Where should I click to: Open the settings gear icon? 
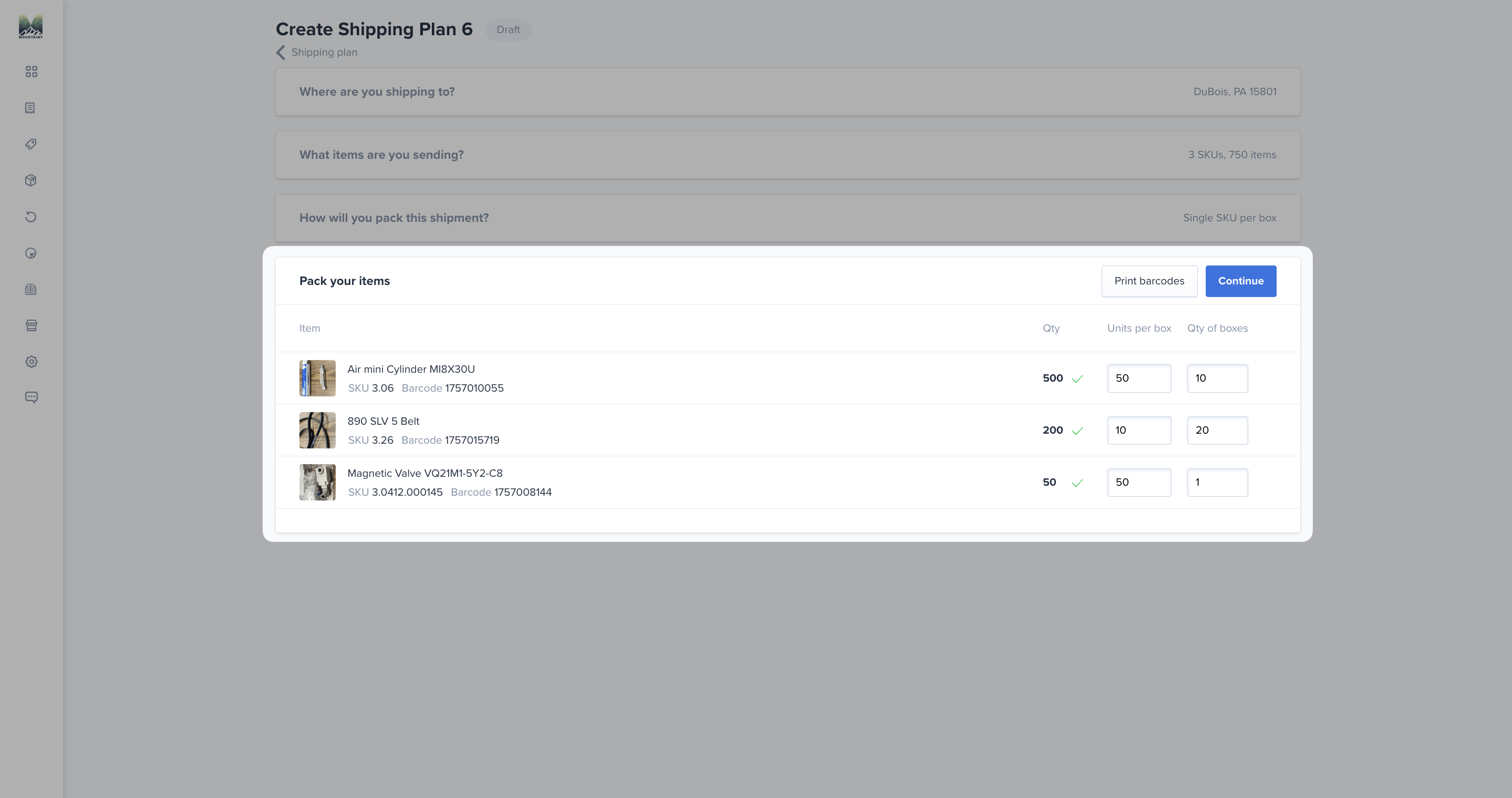(32, 362)
